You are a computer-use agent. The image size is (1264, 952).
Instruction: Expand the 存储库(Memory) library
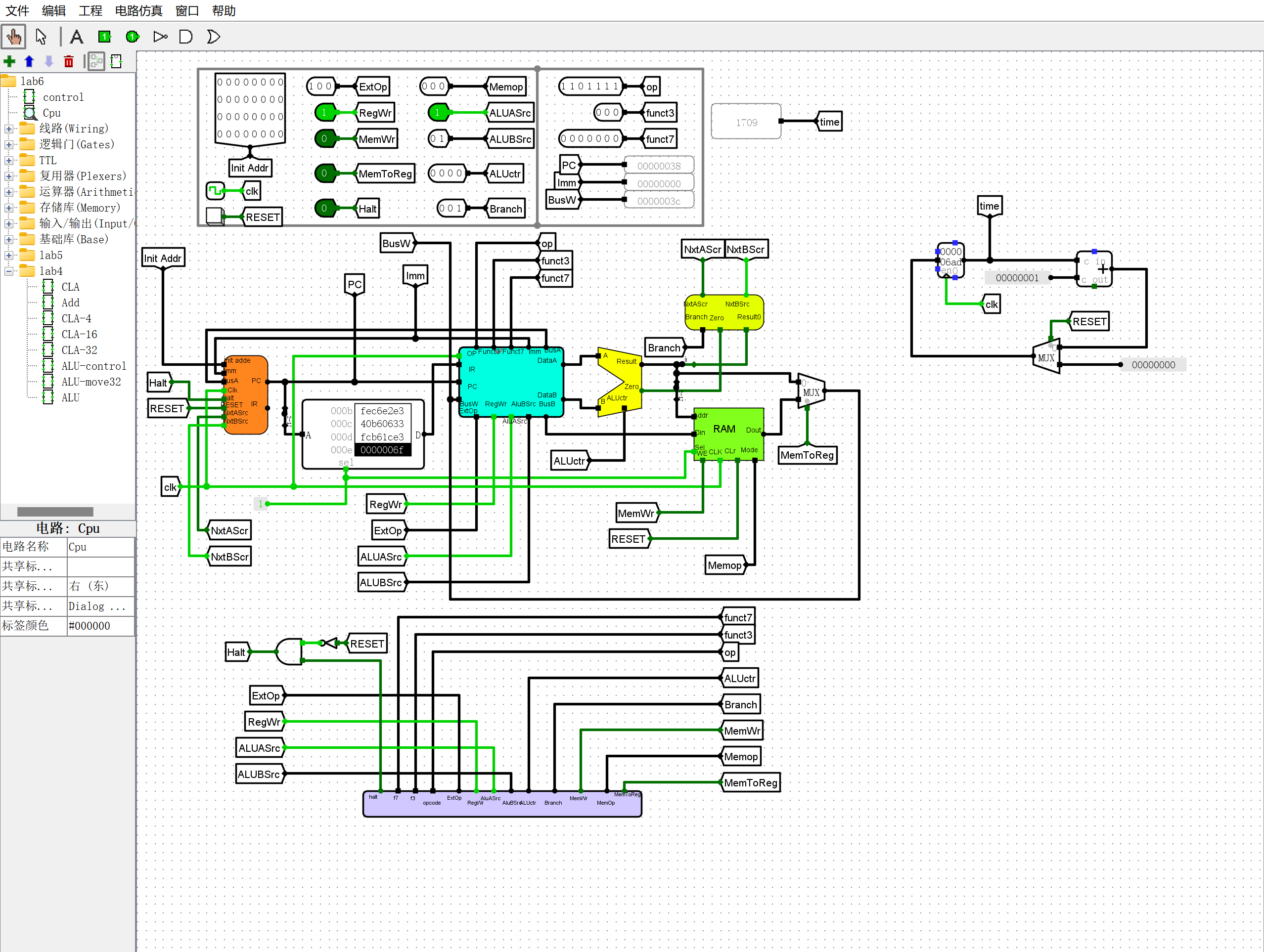pos(8,208)
